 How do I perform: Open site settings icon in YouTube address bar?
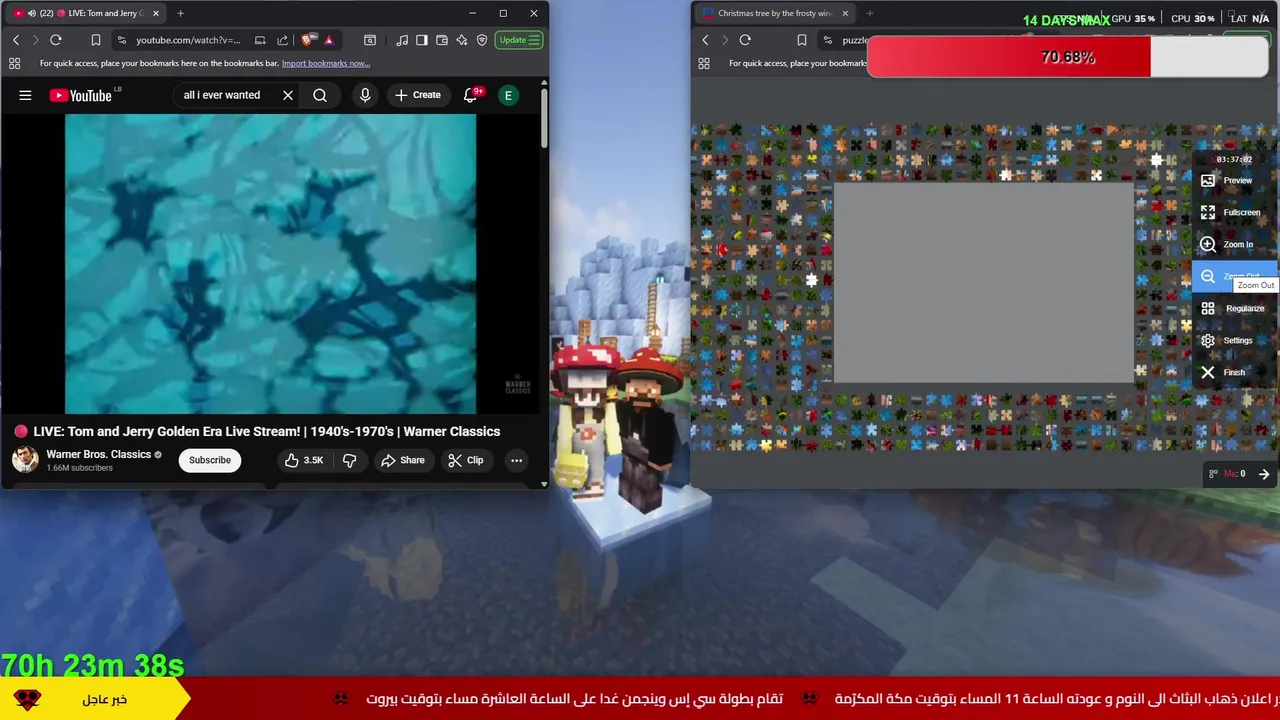pyautogui.click(x=121, y=40)
